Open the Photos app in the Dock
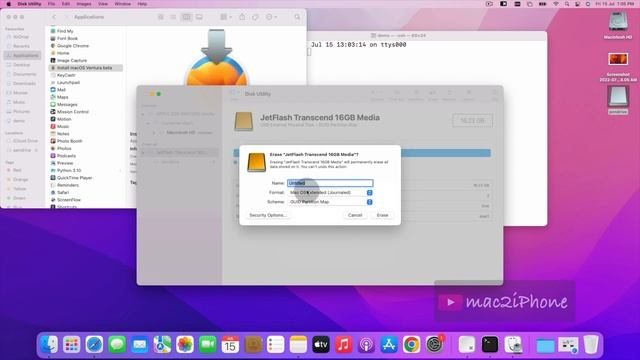 pos(185,344)
